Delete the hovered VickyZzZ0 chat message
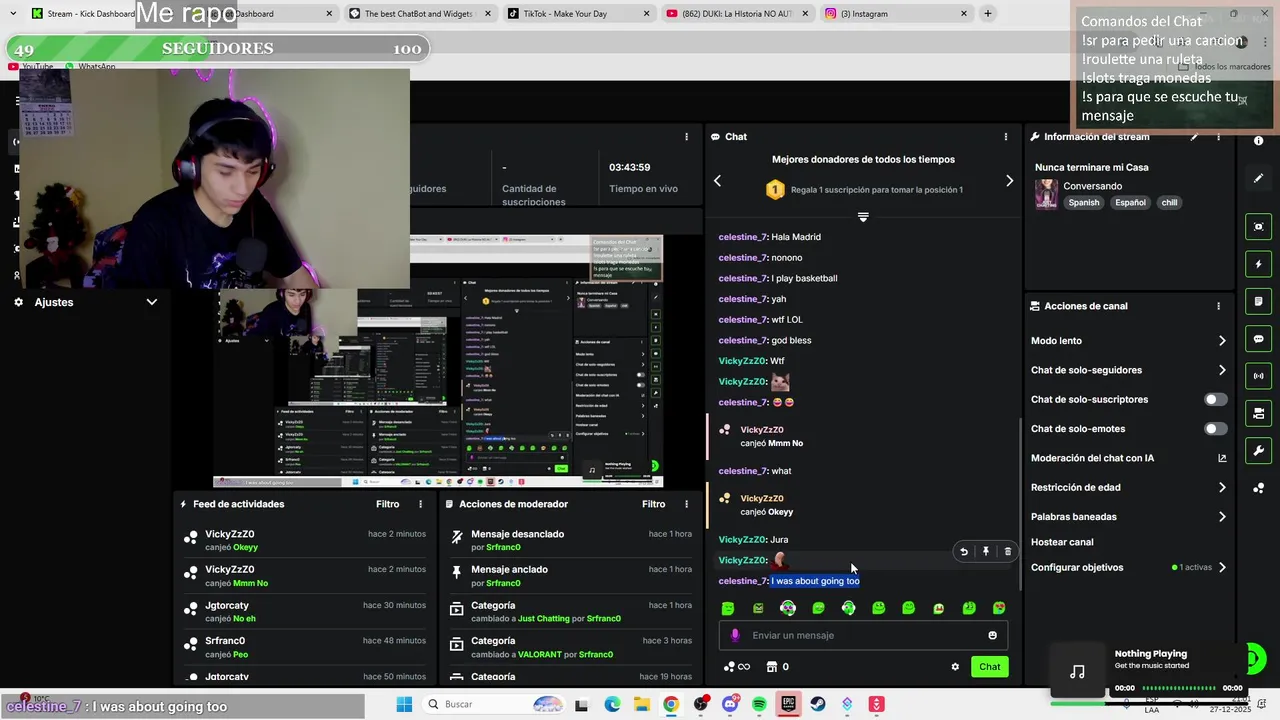1280x720 pixels. [x=1008, y=551]
